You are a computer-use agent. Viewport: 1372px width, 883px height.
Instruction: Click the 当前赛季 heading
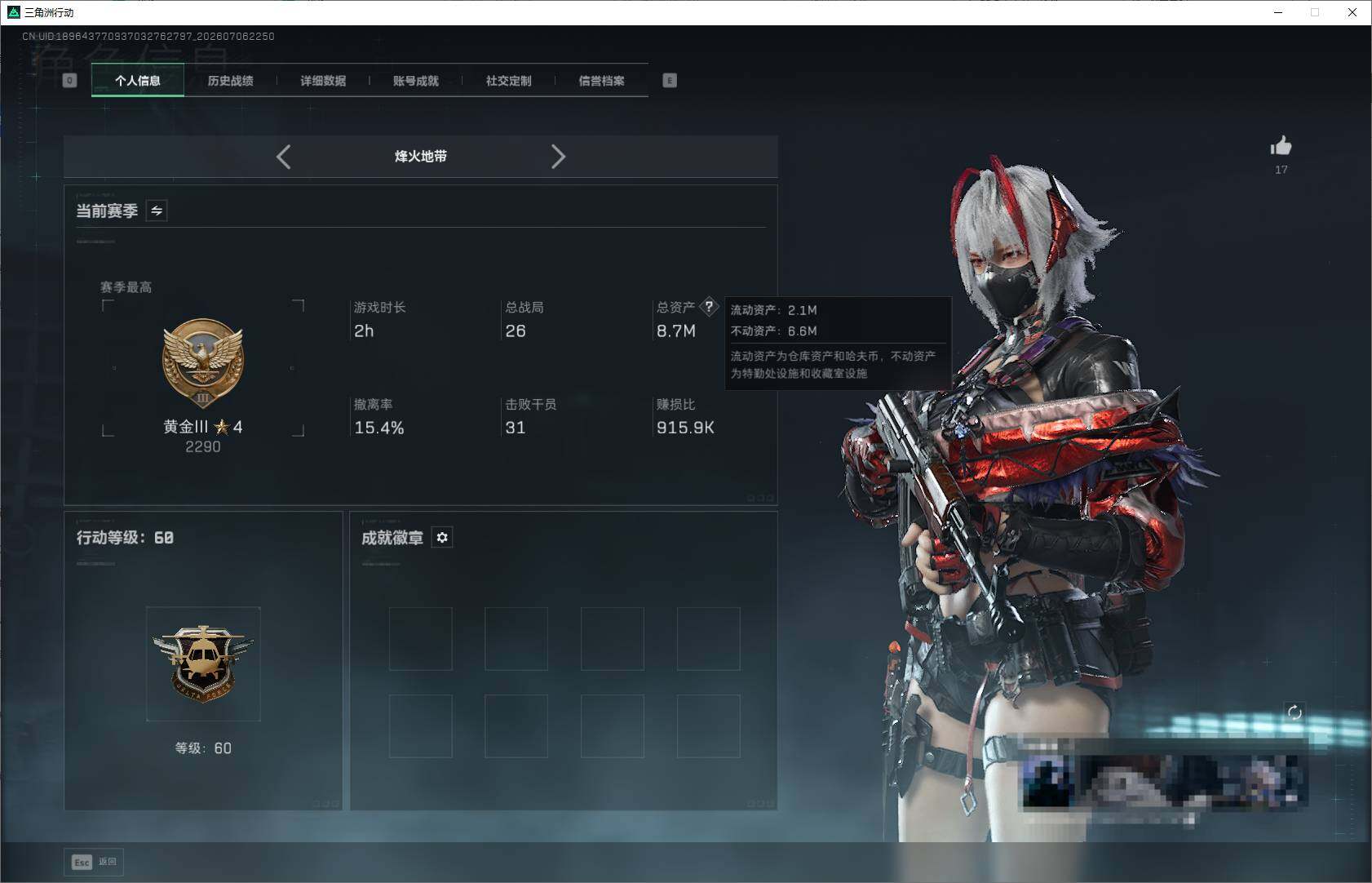click(x=107, y=211)
